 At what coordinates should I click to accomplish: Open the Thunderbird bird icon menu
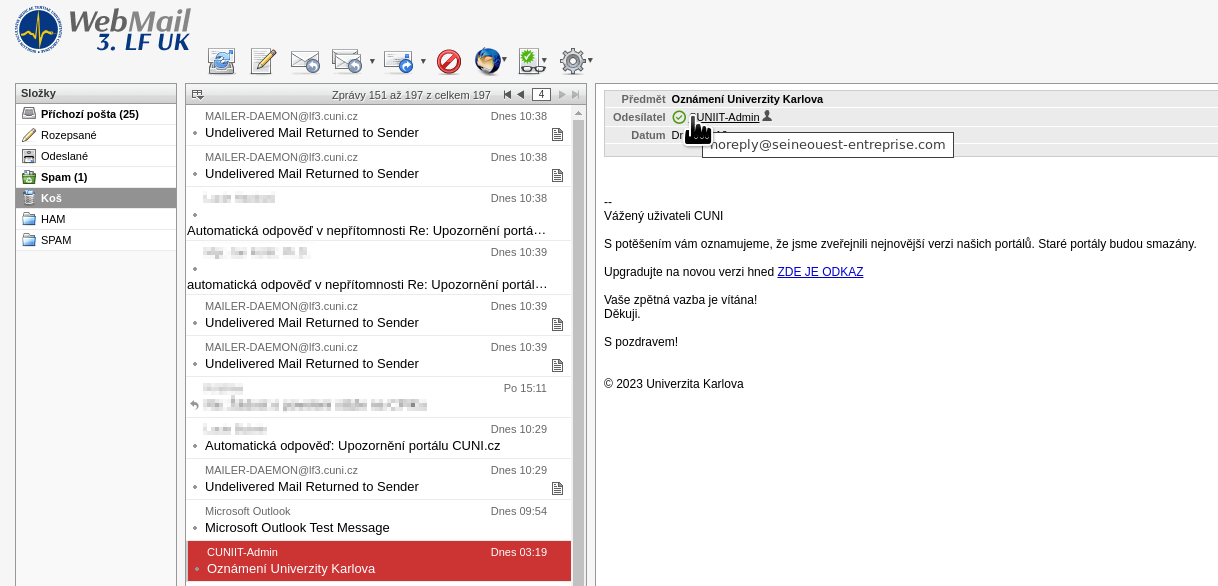click(489, 61)
